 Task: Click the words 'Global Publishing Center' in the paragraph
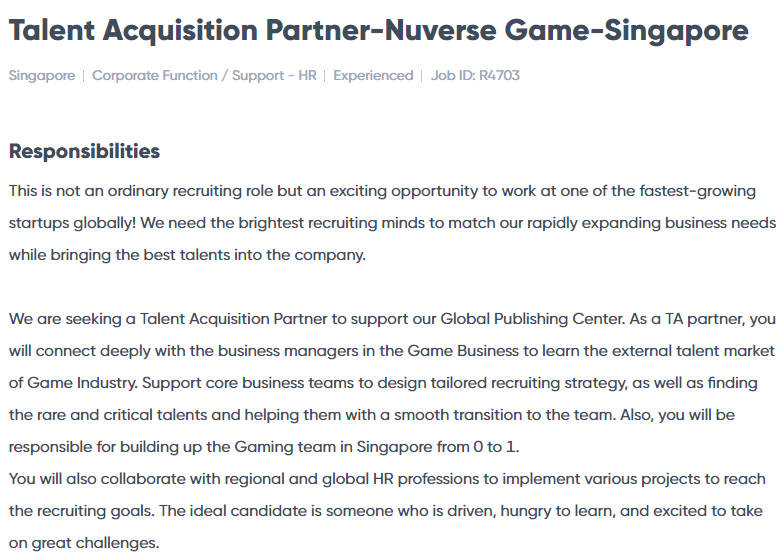(x=532, y=319)
